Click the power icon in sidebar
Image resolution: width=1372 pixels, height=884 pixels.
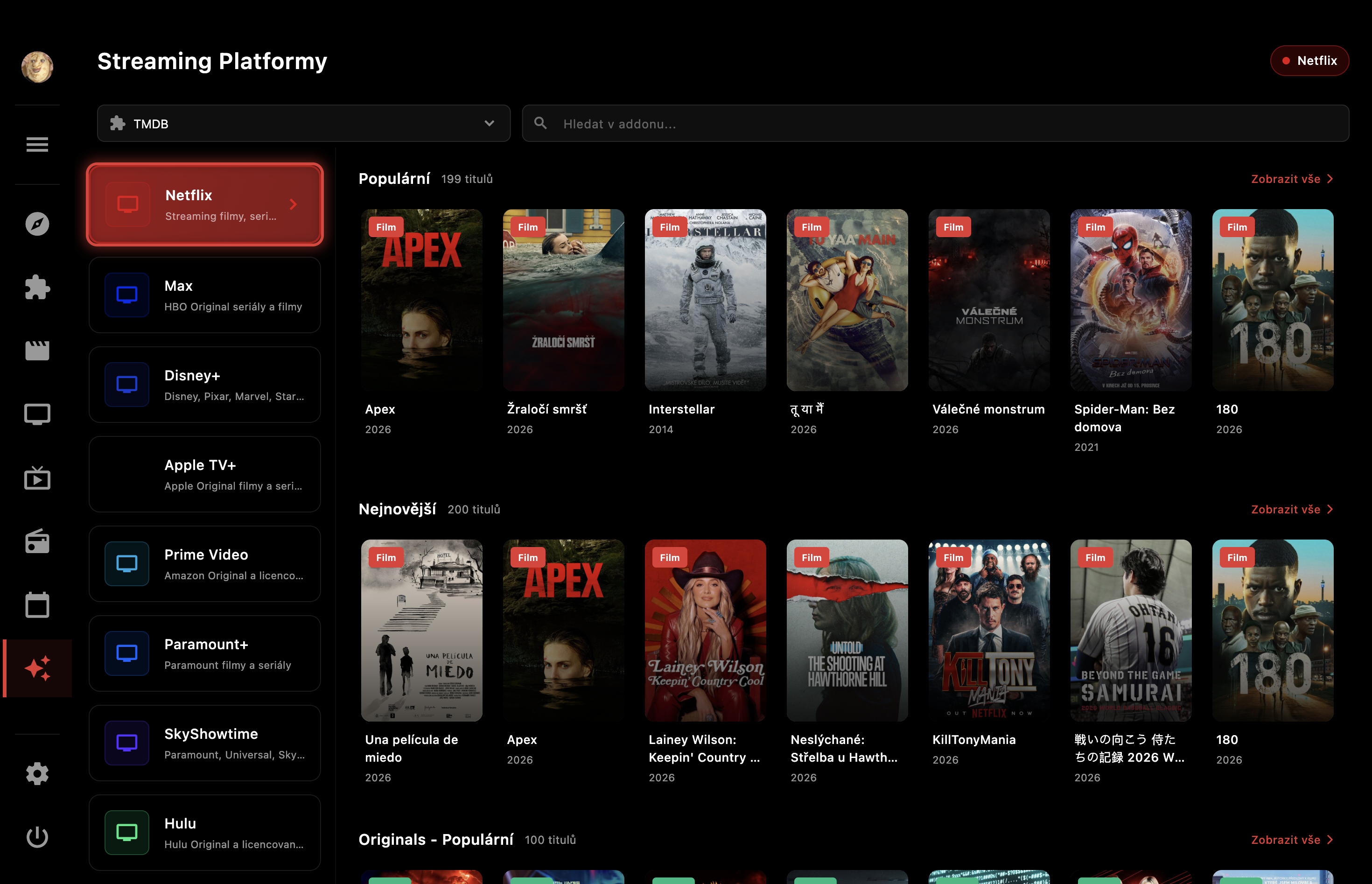[x=37, y=836]
